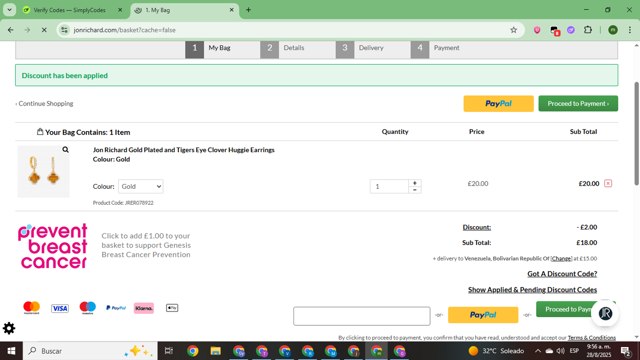640x360 pixels.
Task: Switch to Verify Codes SimplyCodes tab
Action: click(x=69, y=10)
